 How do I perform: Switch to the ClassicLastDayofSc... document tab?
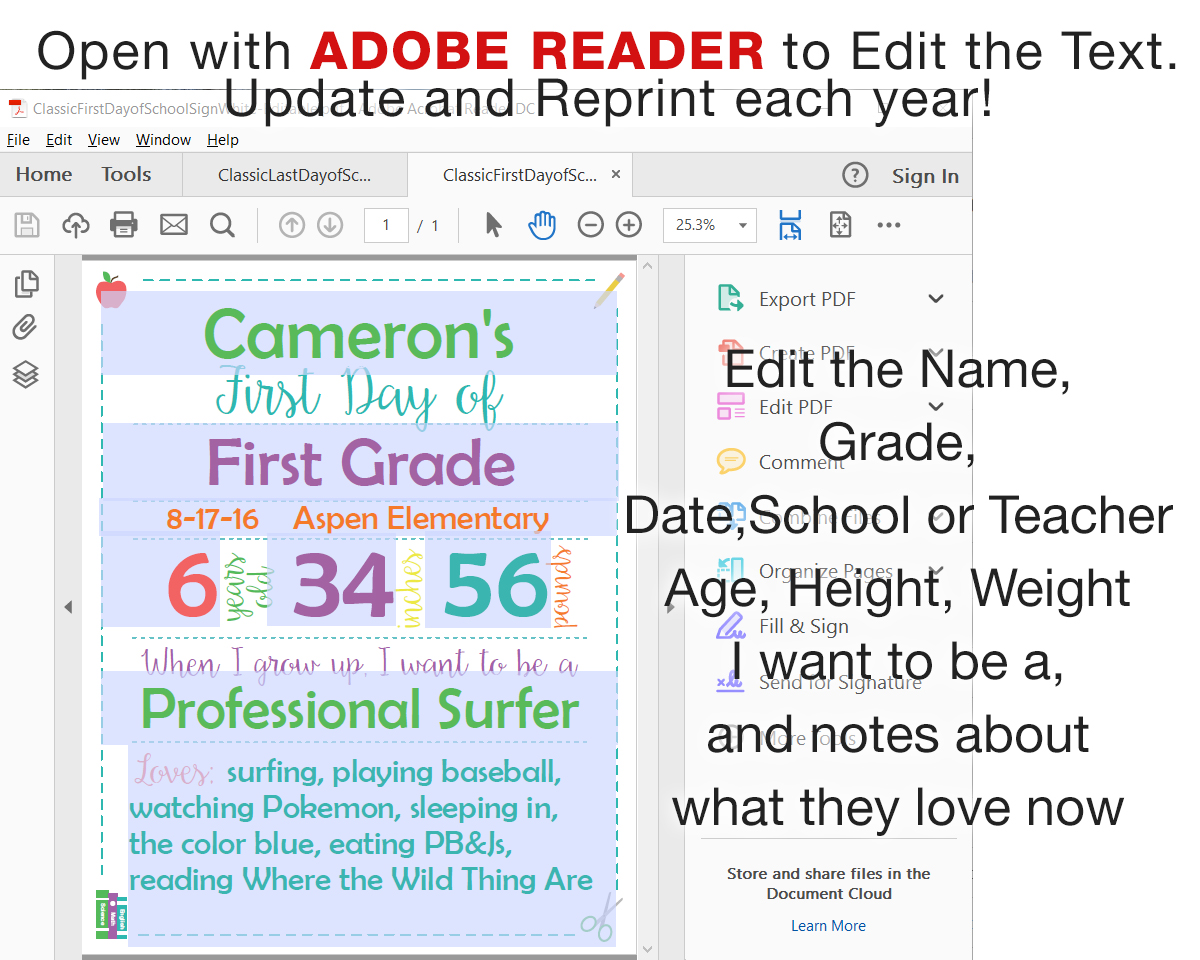pyautogui.click(x=295, y=175)
